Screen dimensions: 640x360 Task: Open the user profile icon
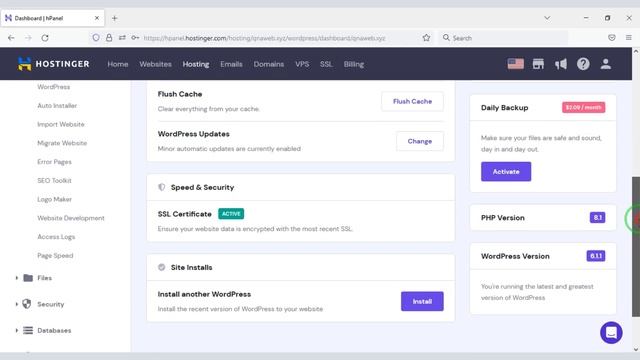pos(606,64)
